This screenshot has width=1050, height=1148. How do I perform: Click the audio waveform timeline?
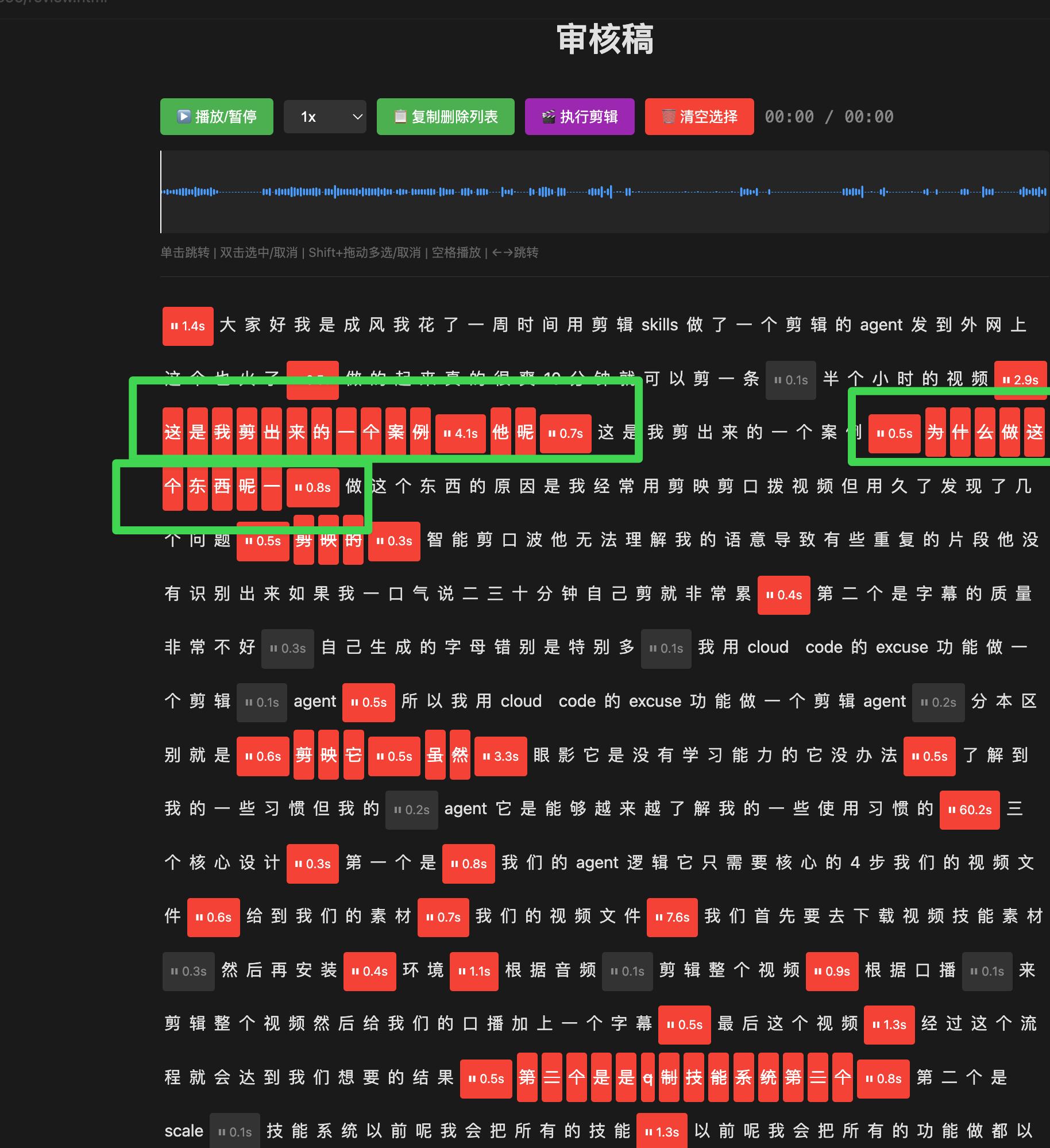point(603,192)
